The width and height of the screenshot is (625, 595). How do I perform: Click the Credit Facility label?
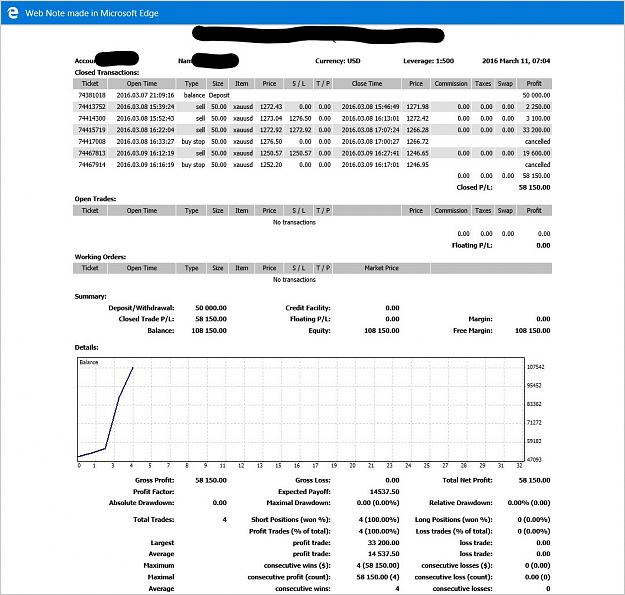click(308, 308)
